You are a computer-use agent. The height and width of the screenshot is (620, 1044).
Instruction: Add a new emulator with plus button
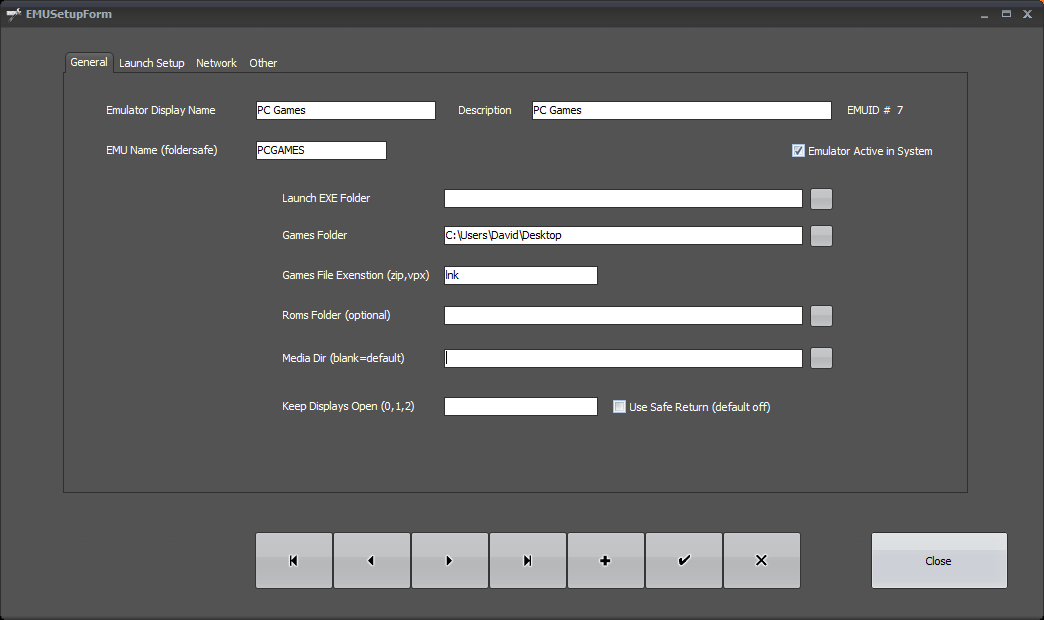pos(605,560)
